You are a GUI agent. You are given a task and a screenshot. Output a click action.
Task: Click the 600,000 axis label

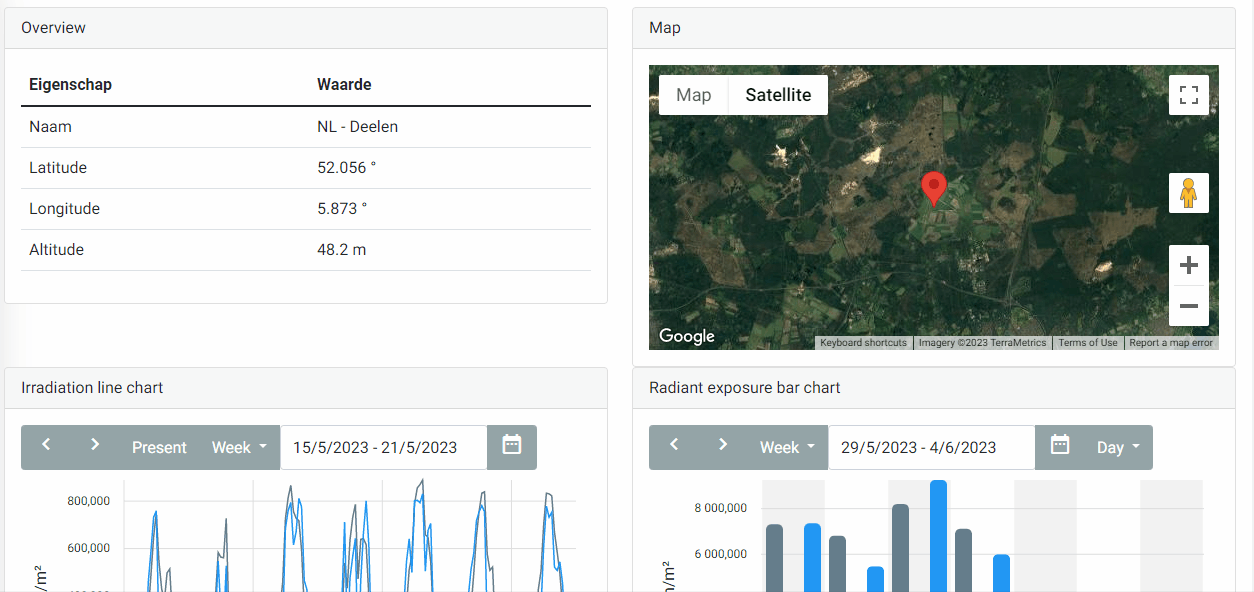88,548
